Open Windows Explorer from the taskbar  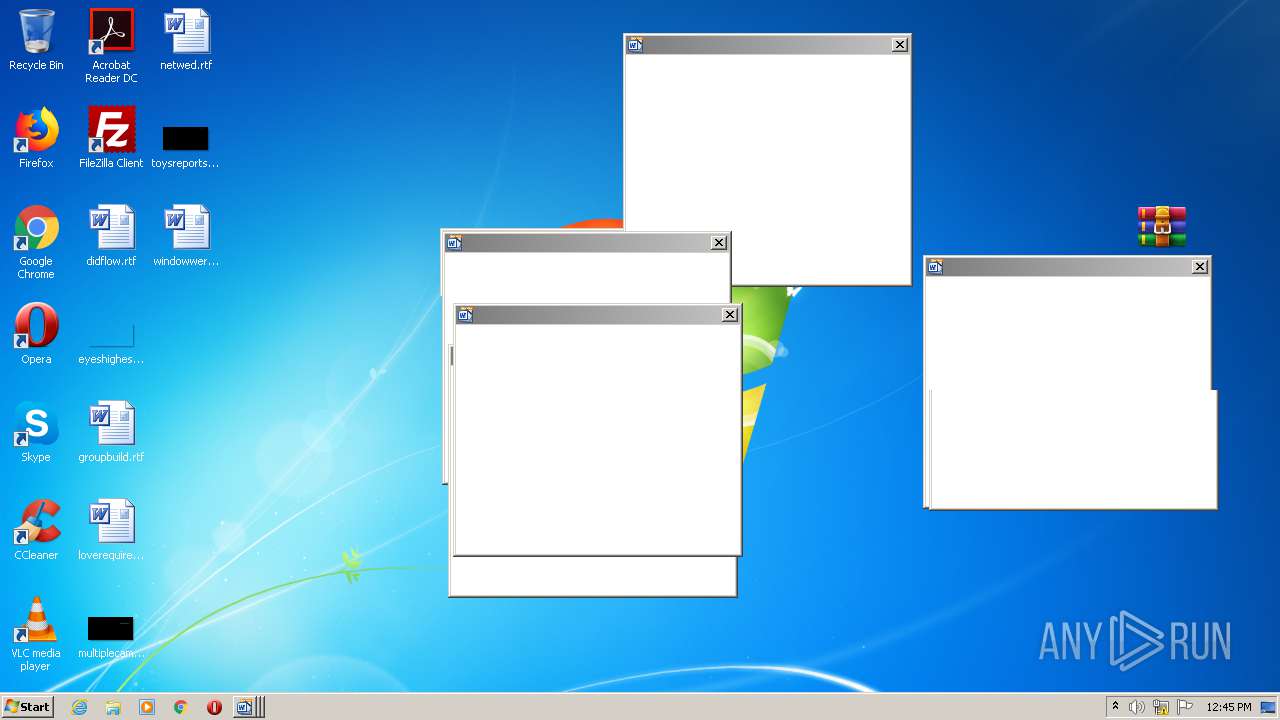[113, 707]
